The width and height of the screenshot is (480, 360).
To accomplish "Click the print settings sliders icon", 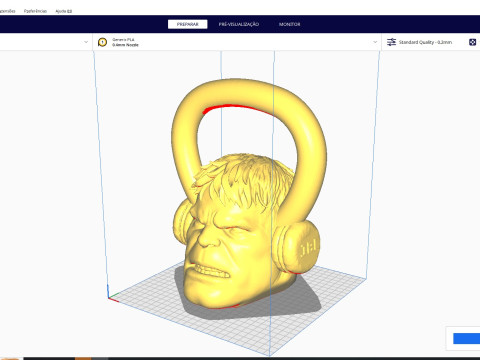I will pos(391,42).
